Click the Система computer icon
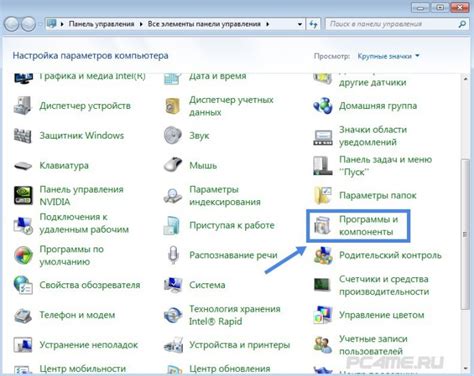This screenshot has height=376, width=474. tap(173, 285)
